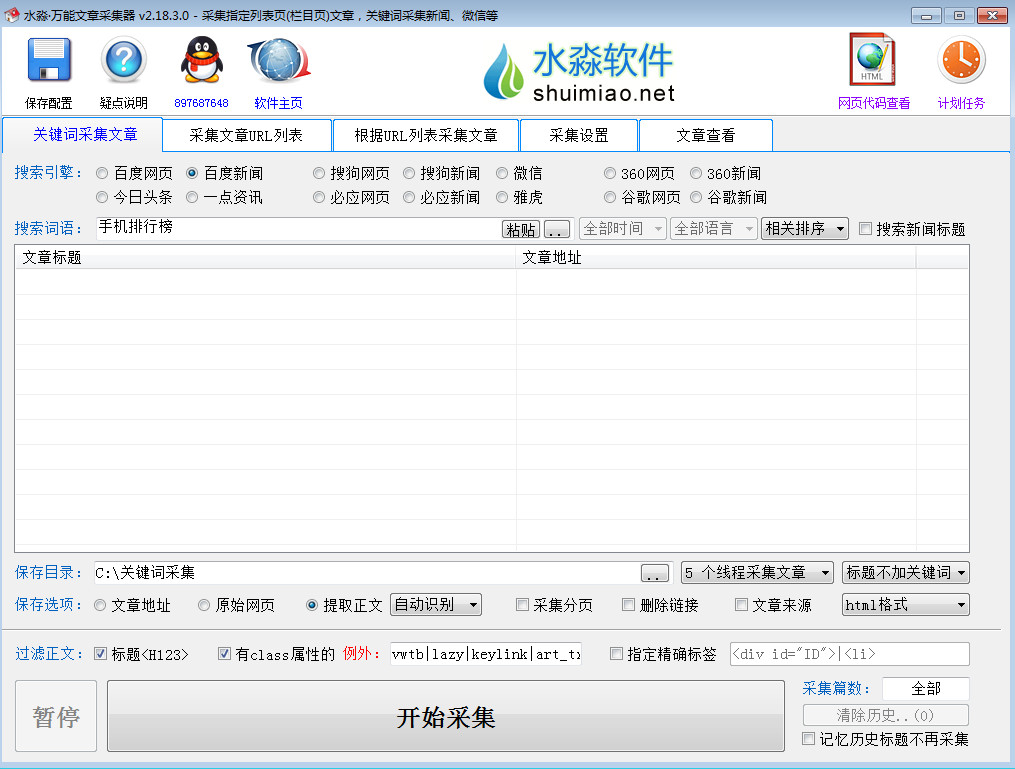1015x769 pixels.
Task: Expand the 标题不加关键词 dropdown
Action: pos(906,573)
